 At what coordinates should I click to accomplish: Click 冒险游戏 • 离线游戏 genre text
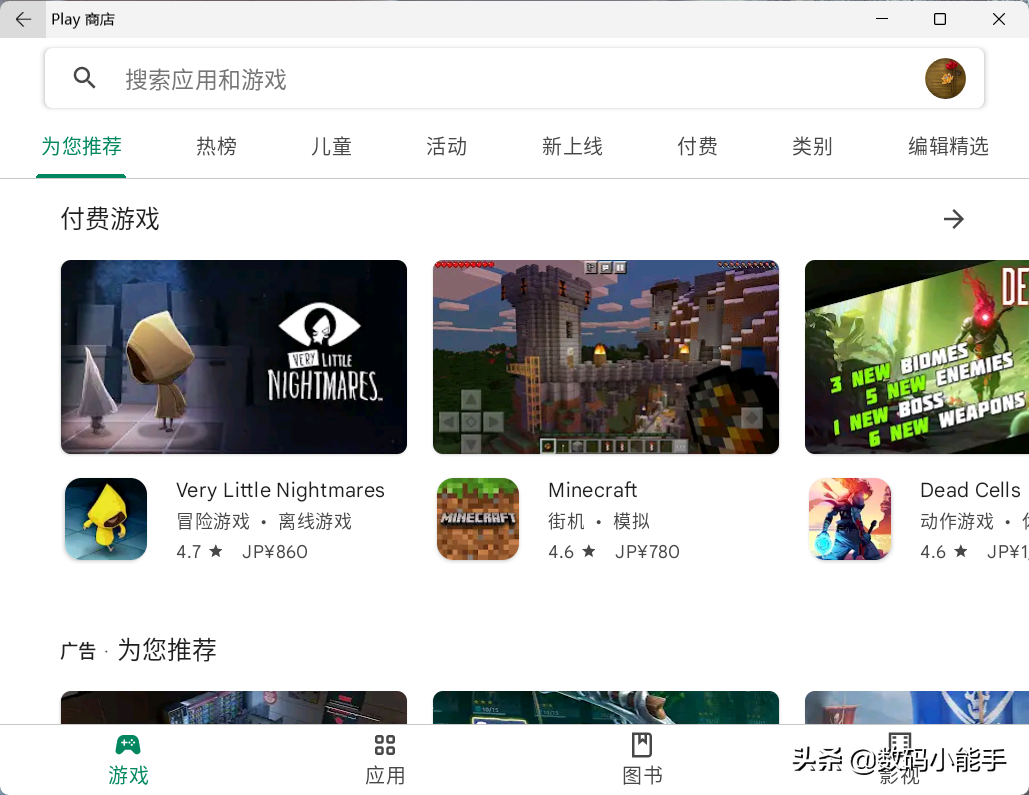coord(264,521)
